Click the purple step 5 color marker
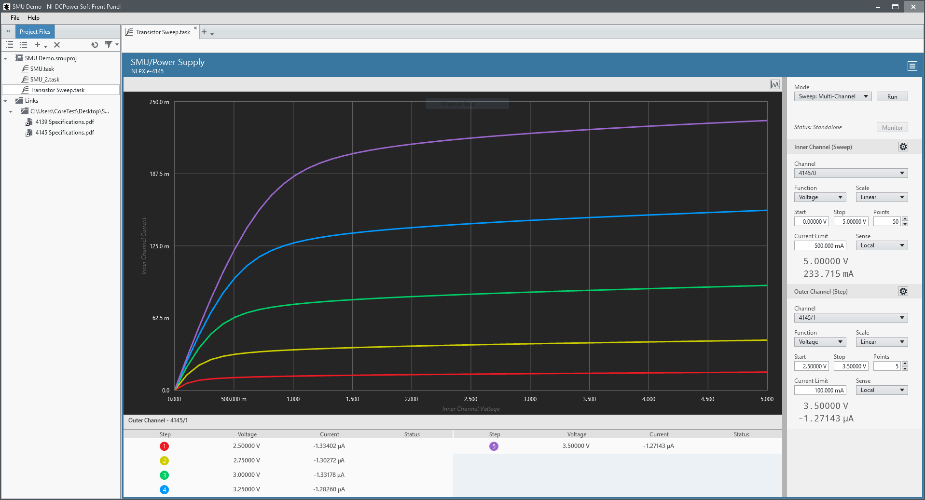This screenshot has height=500, width=925. pyautogui.click(x=494, y=447)
